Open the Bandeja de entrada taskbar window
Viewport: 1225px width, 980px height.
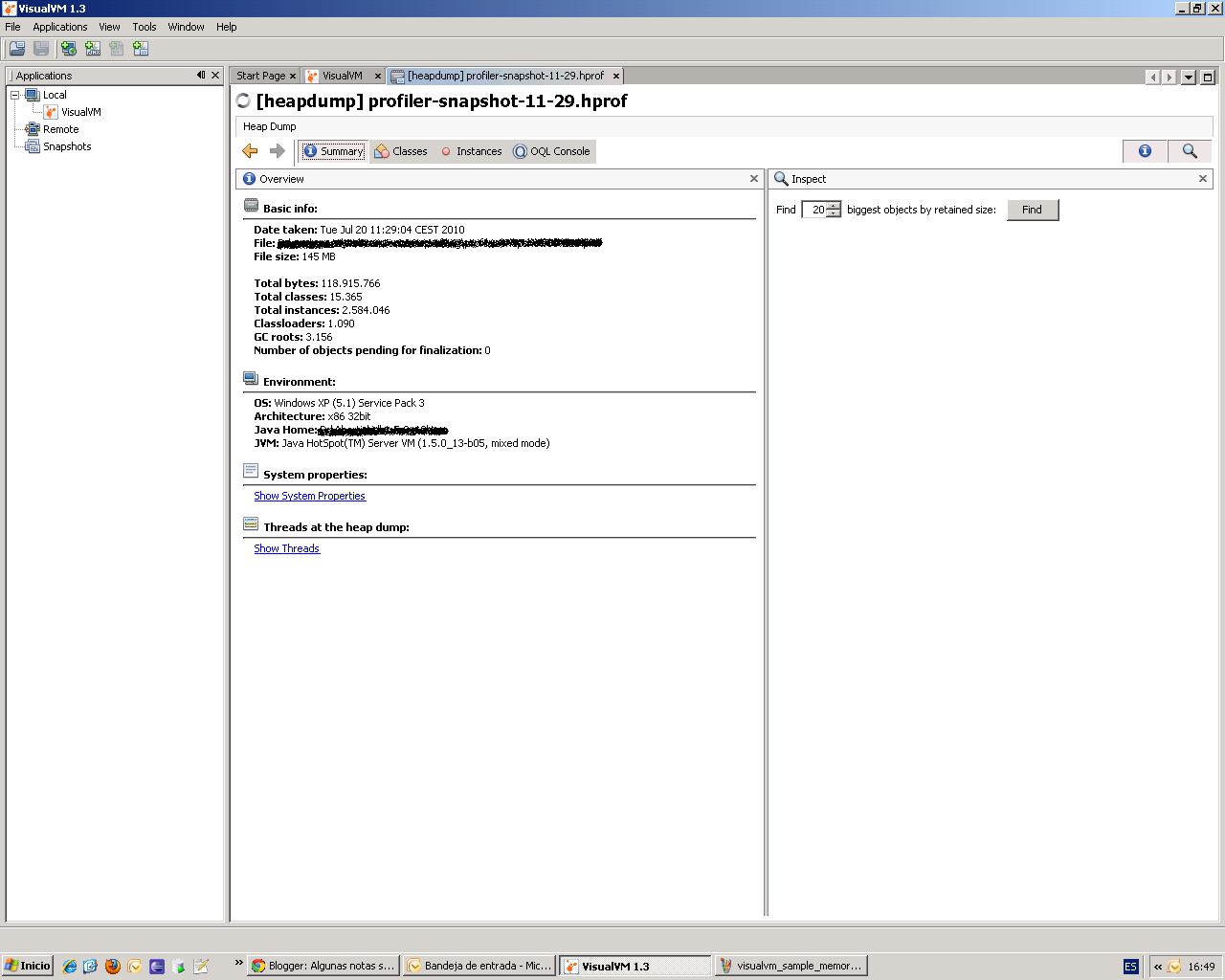click(479, 966)
